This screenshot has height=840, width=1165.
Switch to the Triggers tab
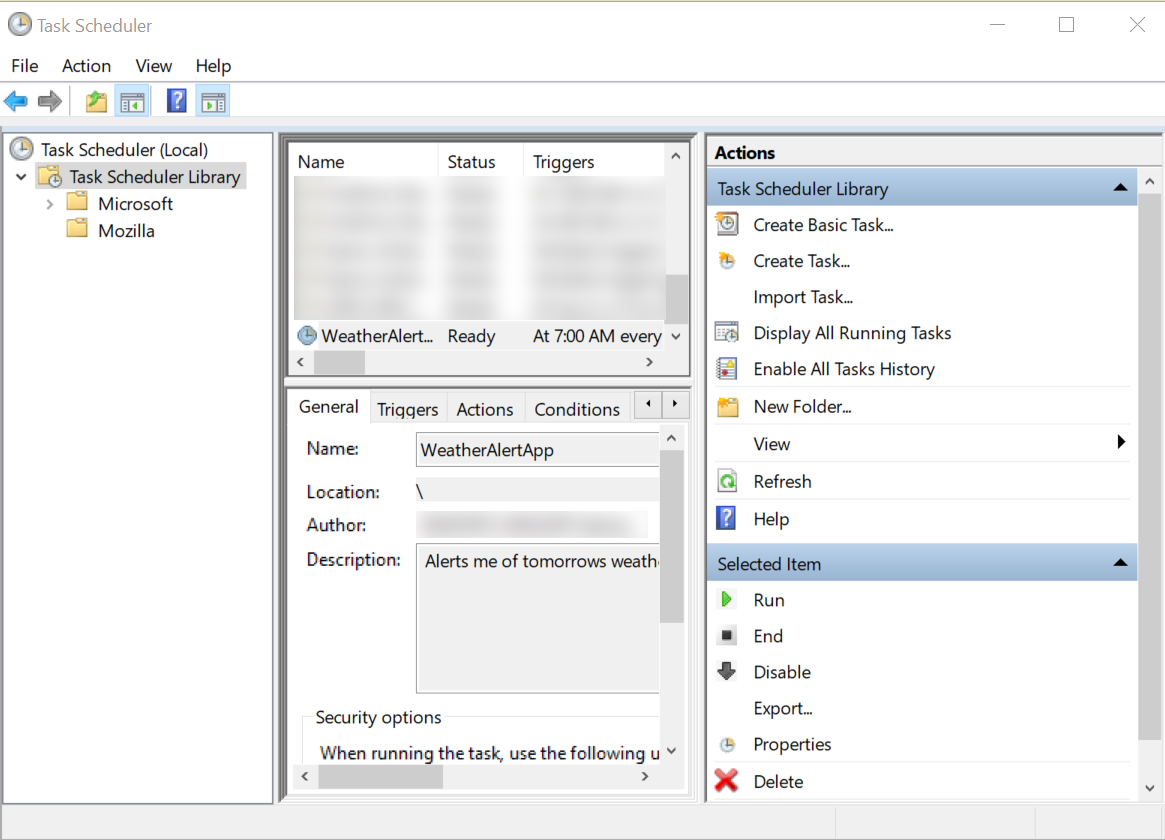point(408,409)
